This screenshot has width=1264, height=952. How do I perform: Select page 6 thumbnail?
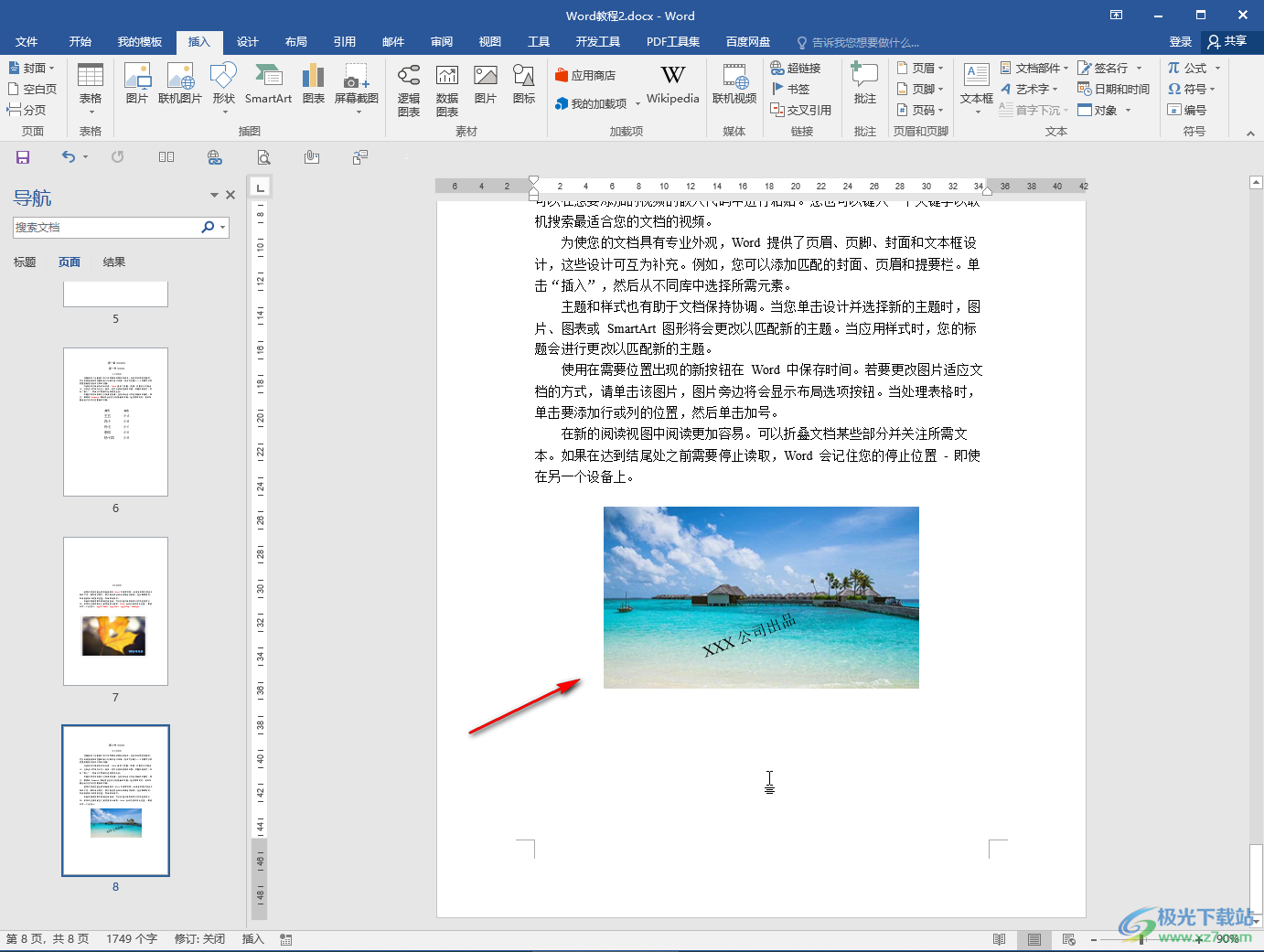115,422
